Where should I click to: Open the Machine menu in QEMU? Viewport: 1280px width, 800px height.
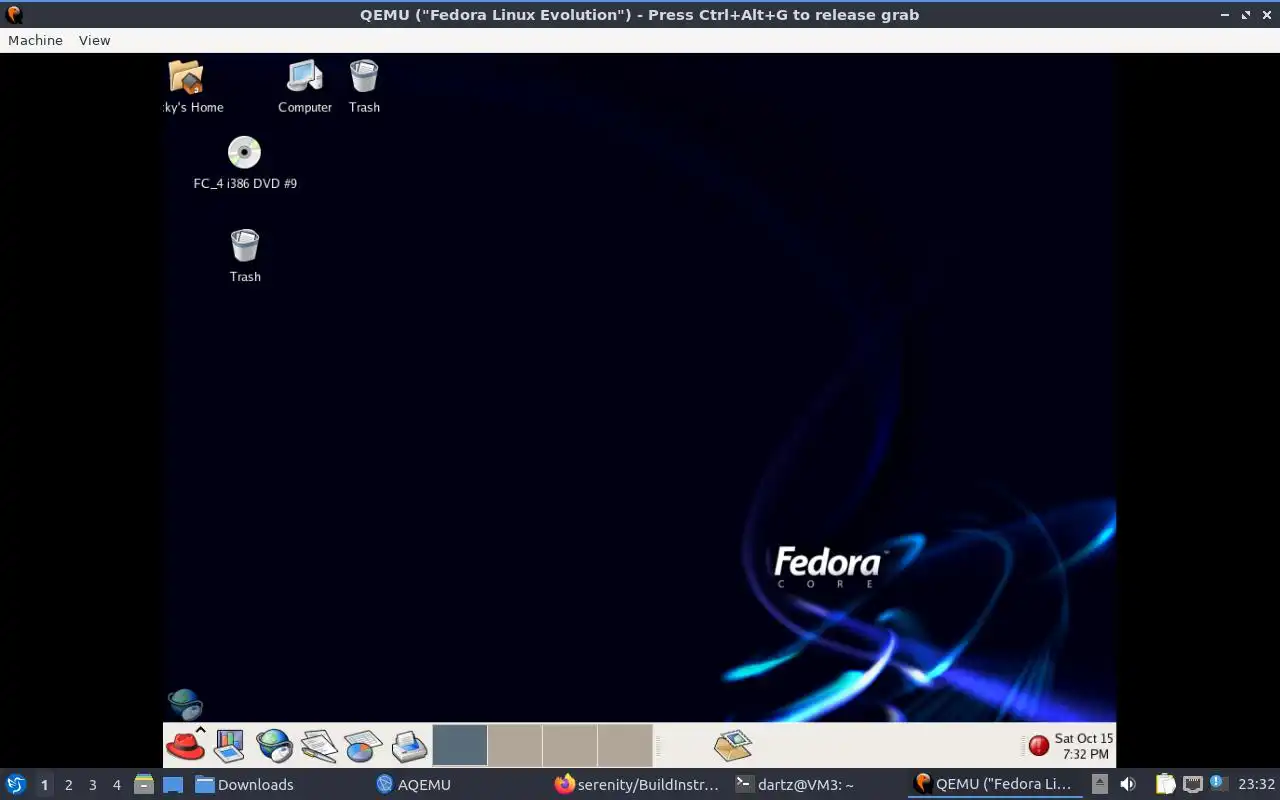pyautogui.click(x=35, y=40)
